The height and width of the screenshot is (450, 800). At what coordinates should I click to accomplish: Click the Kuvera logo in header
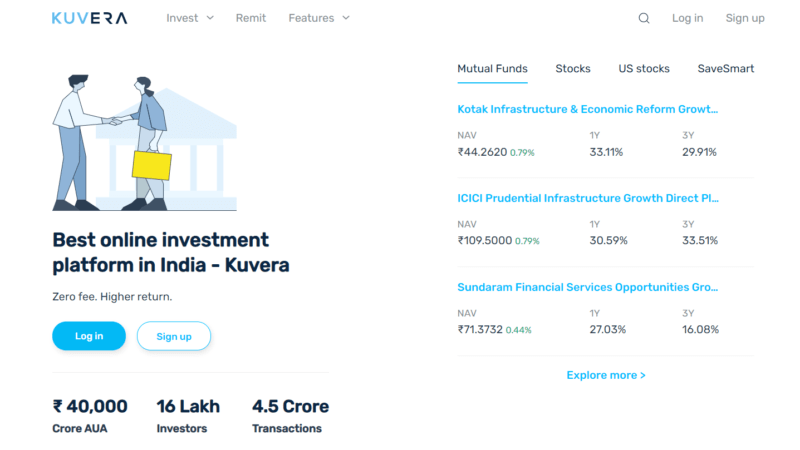tap(89, 18)
